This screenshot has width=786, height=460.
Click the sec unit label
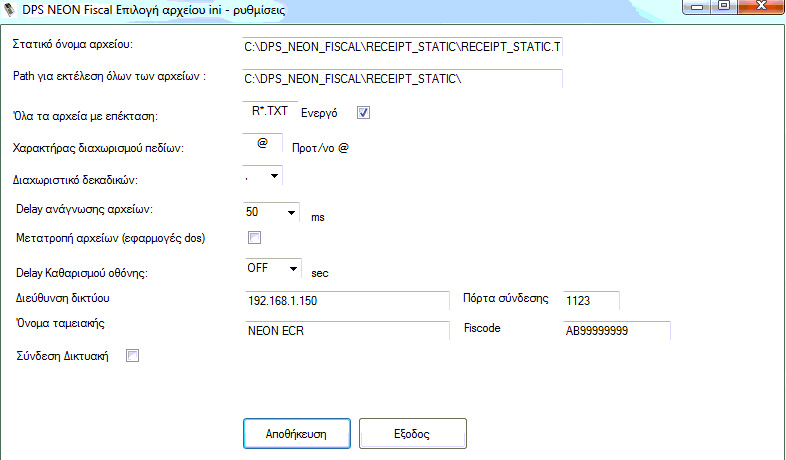click(320, 274)
